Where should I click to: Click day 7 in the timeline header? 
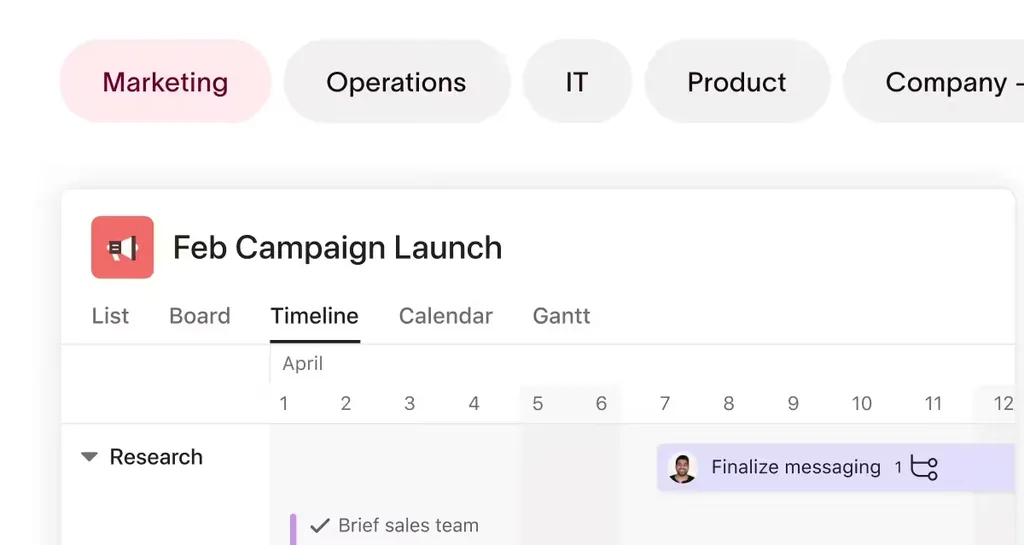[x=665, y=403]
